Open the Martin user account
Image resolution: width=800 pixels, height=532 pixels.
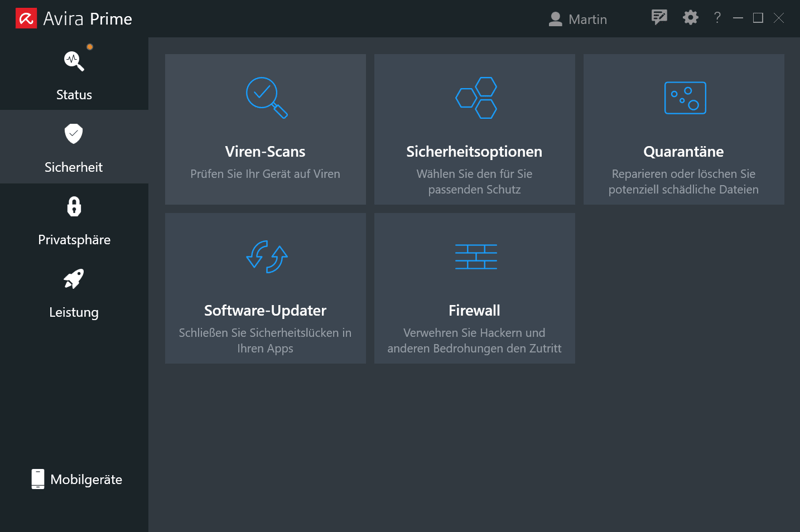578,19
